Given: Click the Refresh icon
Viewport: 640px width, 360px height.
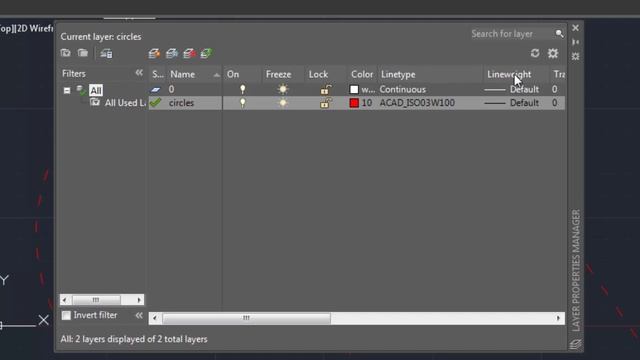Looking at the screenshot, I should [535, 53].
